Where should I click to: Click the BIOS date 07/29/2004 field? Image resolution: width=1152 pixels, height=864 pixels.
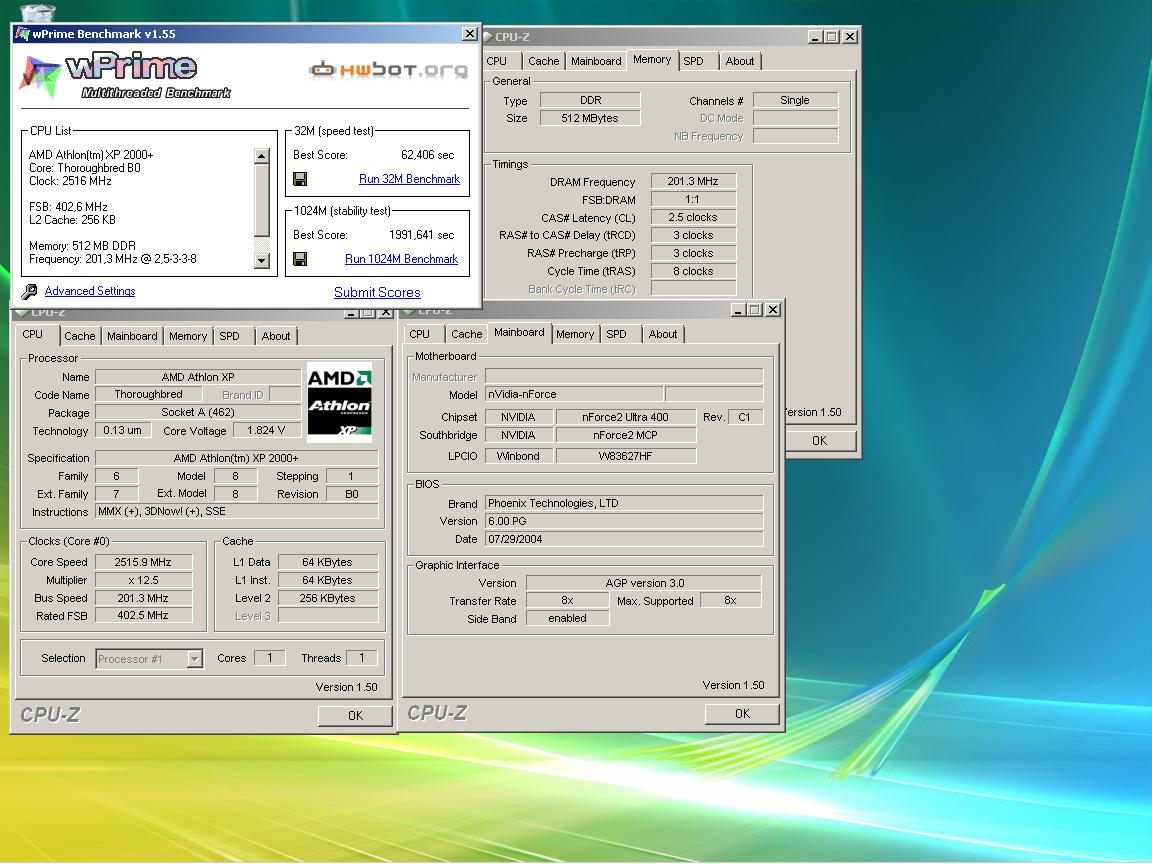(x=624, y=539)
